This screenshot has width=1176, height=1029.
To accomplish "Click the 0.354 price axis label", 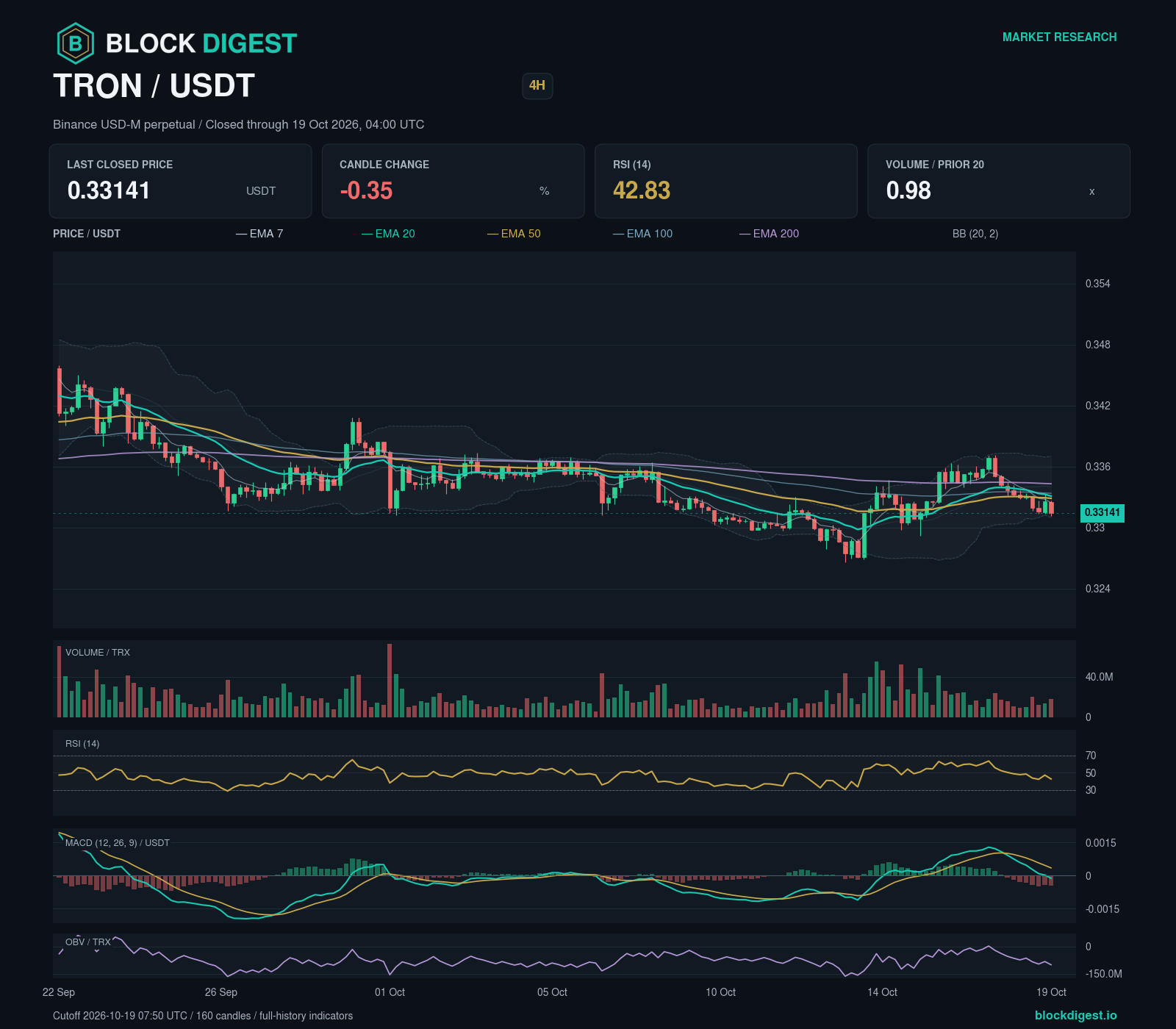I will tap(1097, 284).
